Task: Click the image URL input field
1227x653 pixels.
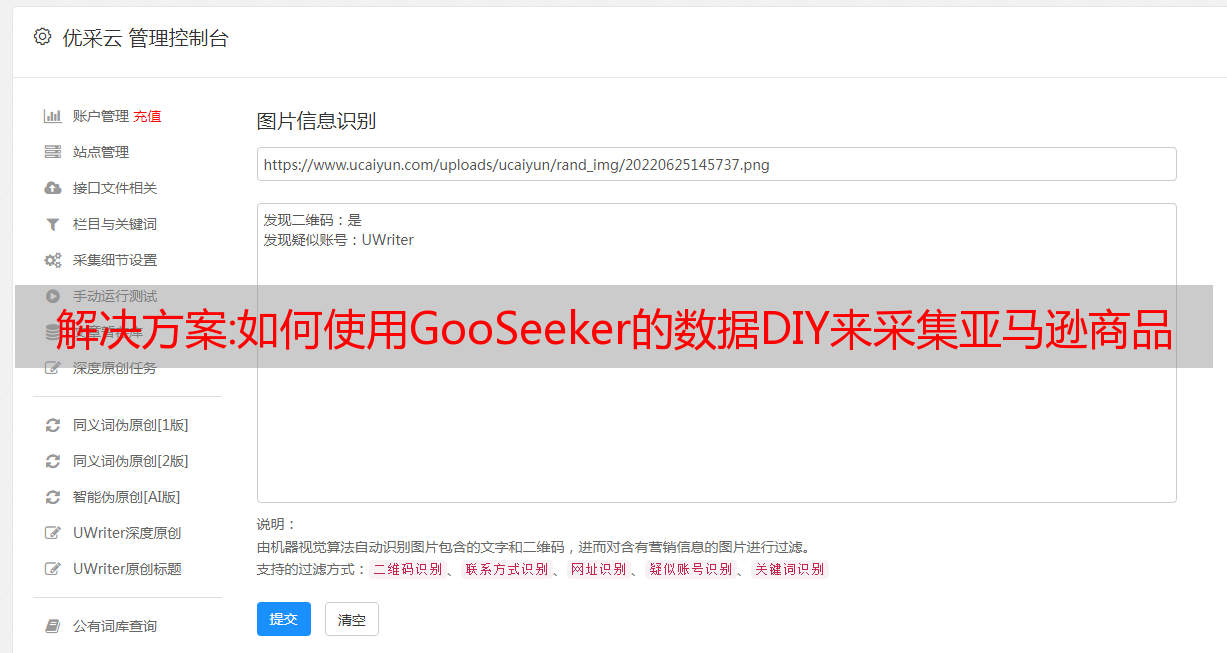Action: pyautogui.click(x=716, y=164)
